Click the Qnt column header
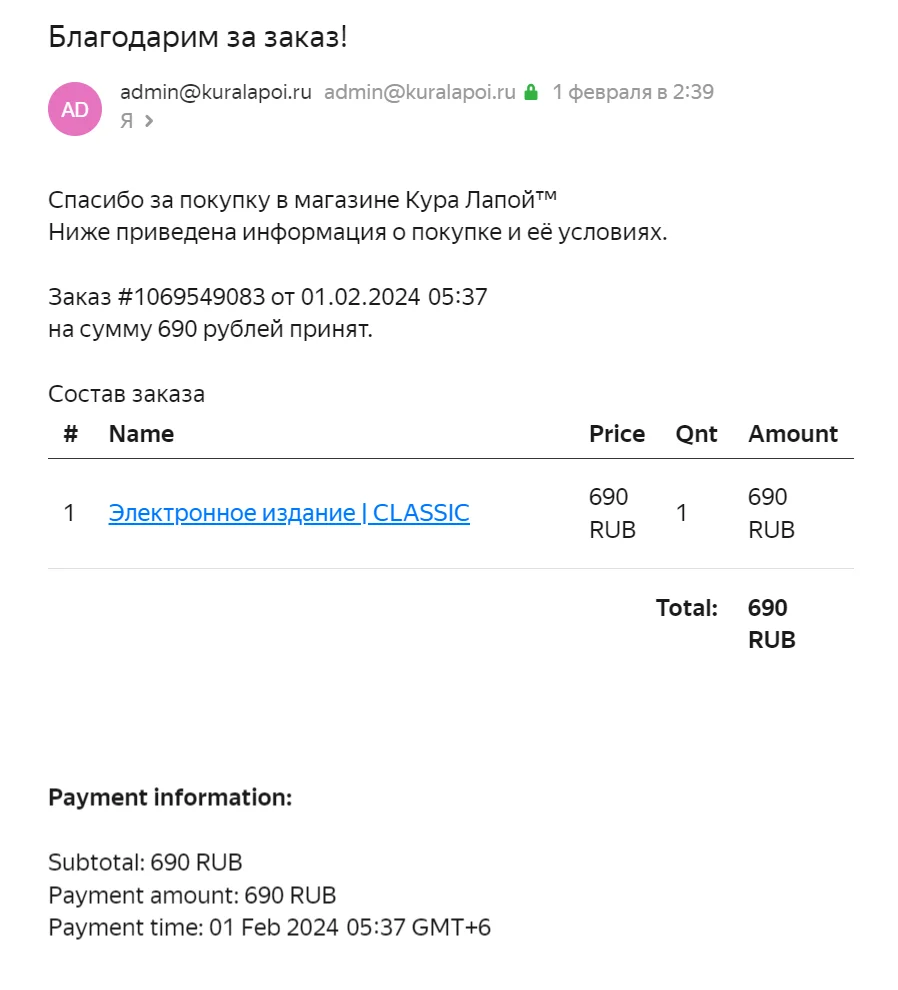The width and height of the screenshot is (898, 990). point(697,434)
